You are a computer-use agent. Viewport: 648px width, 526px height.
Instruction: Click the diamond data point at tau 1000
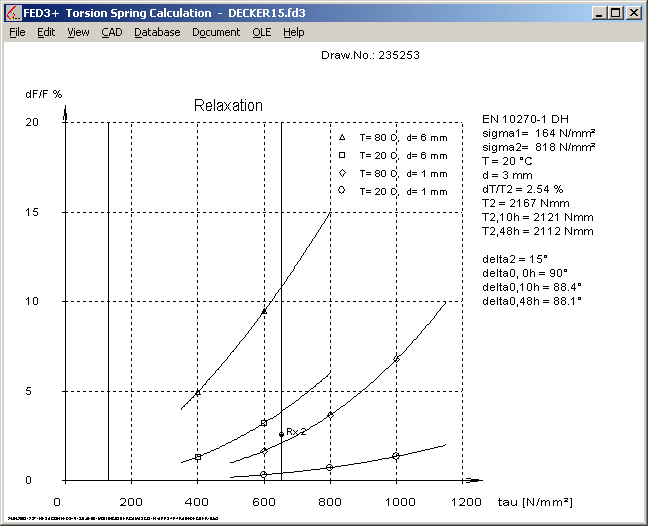(x=396, y=358)
